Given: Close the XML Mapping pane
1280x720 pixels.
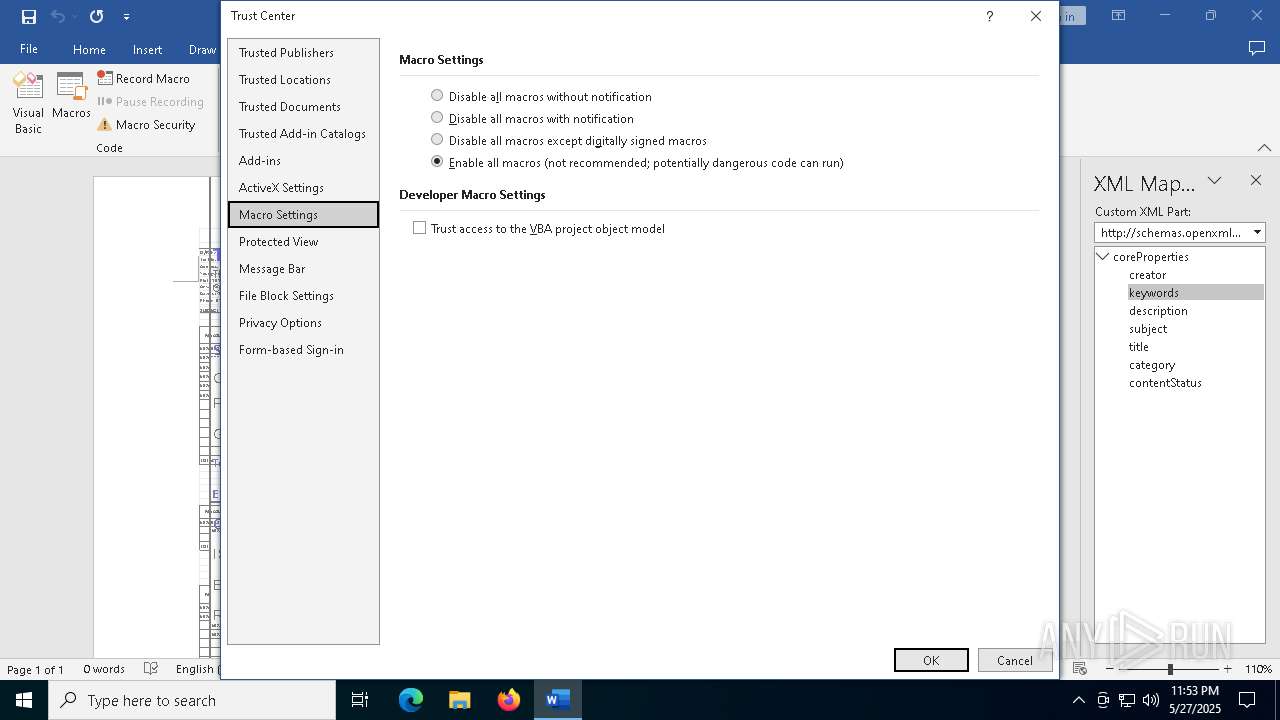Looking at the screenshot, I should click(x=1256, y=181).
